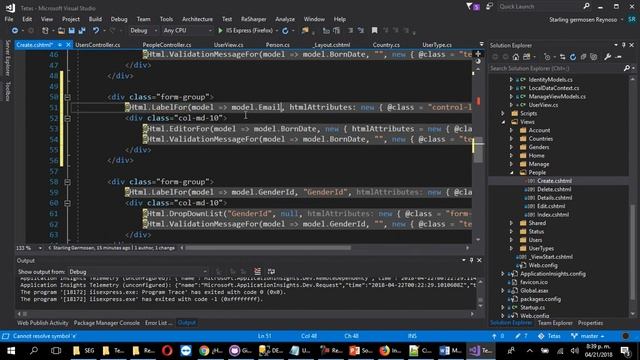Click the Quick Launch search box

pos(539,7)
